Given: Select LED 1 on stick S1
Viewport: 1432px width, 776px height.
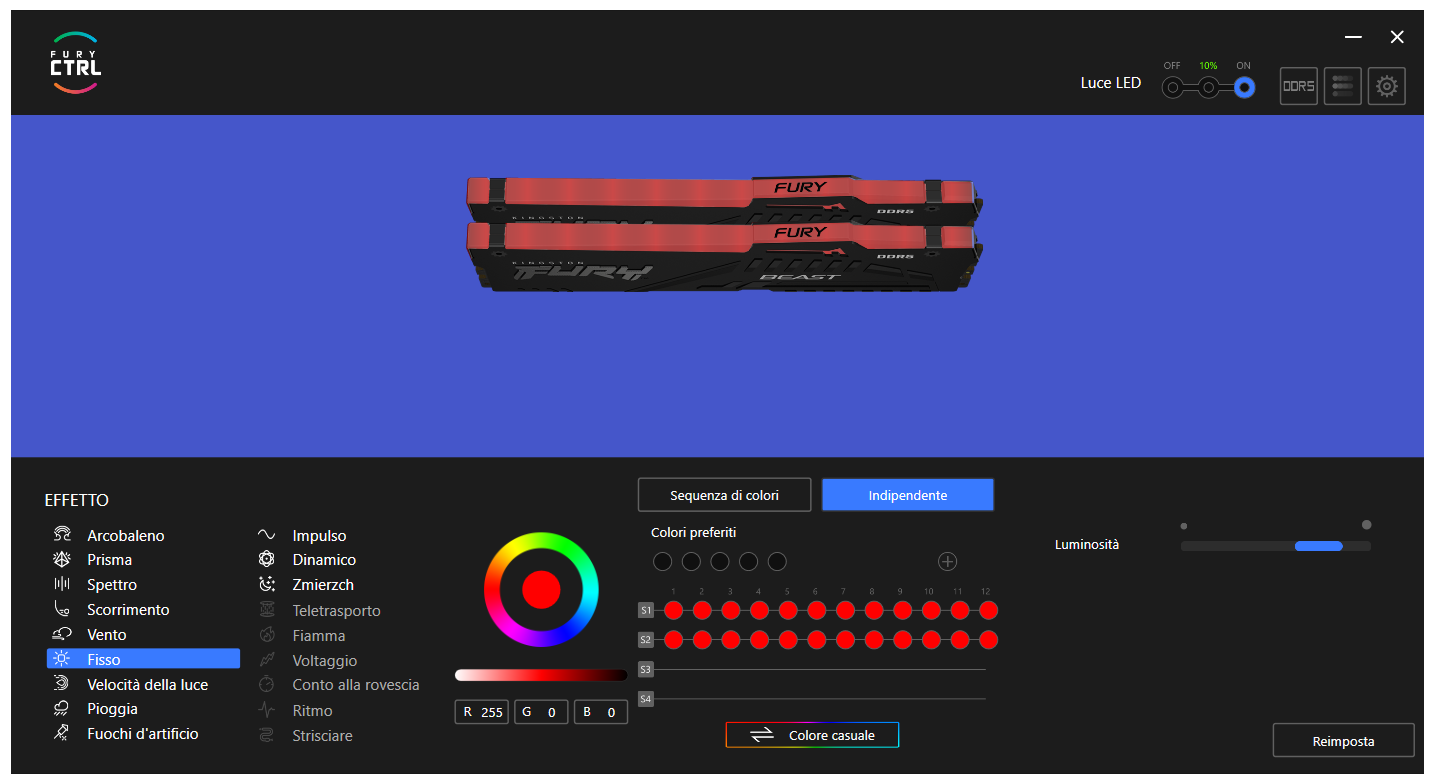Looking at the screenshot, I should tap(673, 610).
